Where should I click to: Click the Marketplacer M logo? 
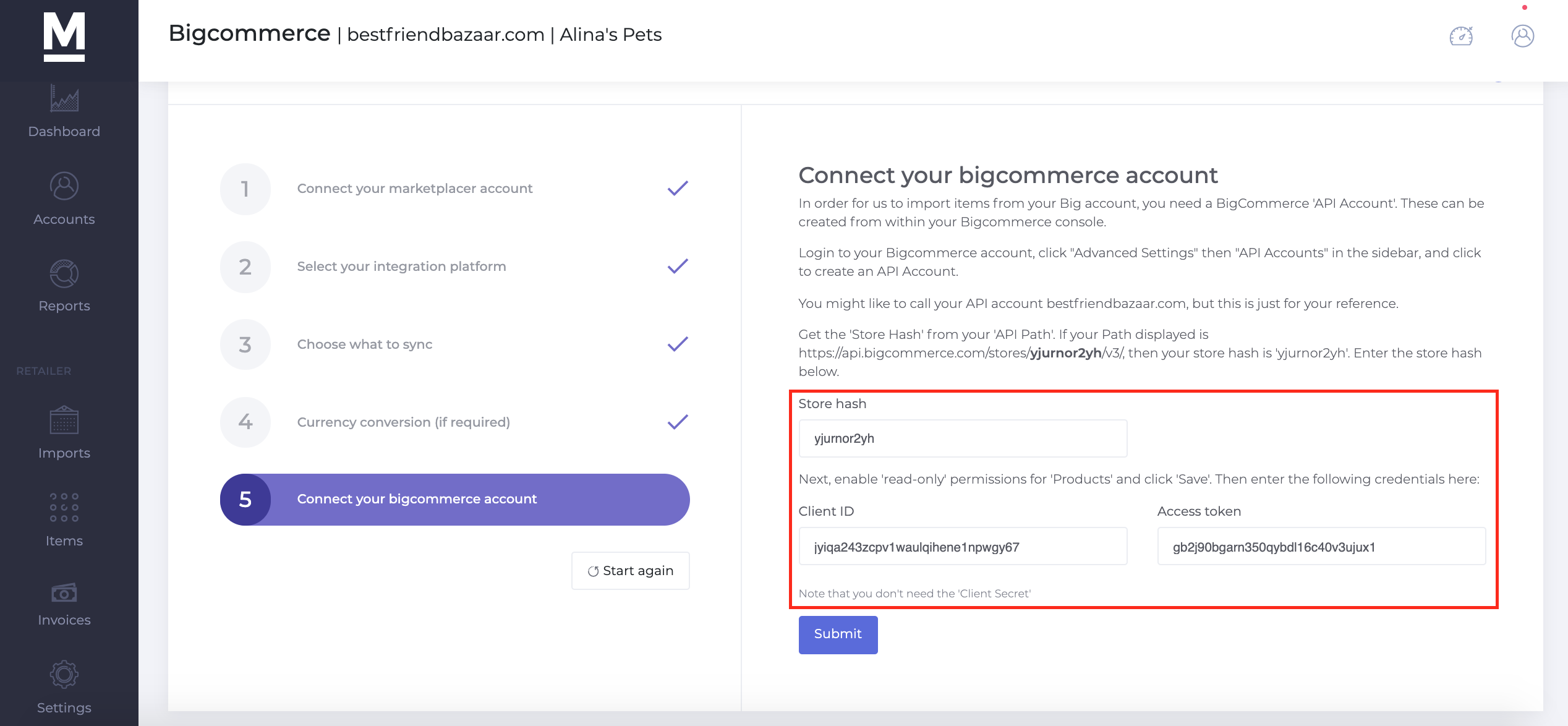pyautogui.click(x=64, y=36)
